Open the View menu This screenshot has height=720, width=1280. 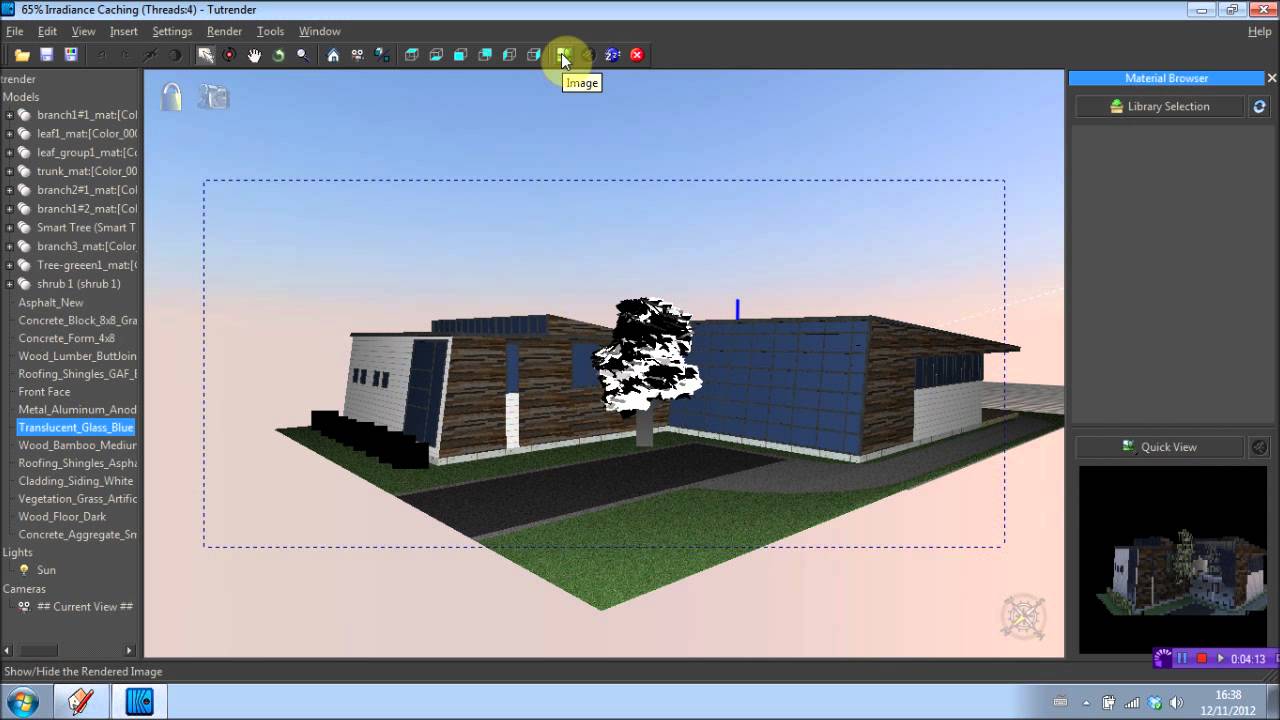coord(83,31)
